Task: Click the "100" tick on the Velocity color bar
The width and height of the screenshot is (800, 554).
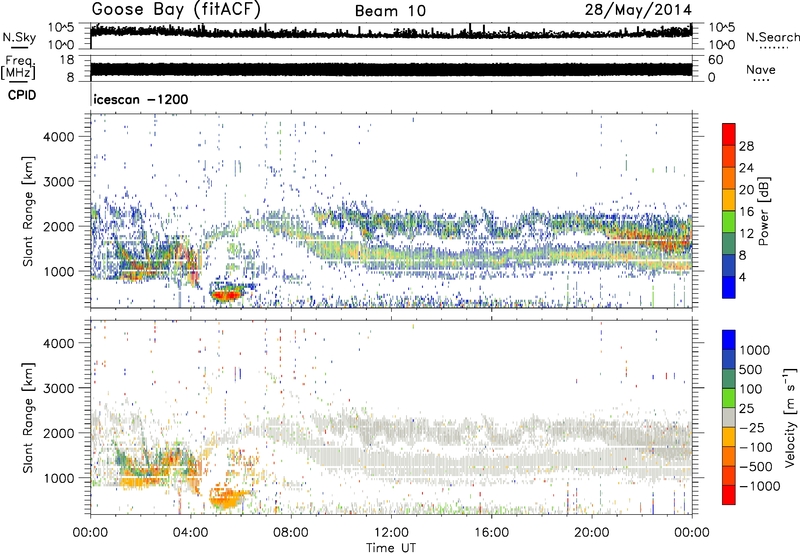Action: 750,389
